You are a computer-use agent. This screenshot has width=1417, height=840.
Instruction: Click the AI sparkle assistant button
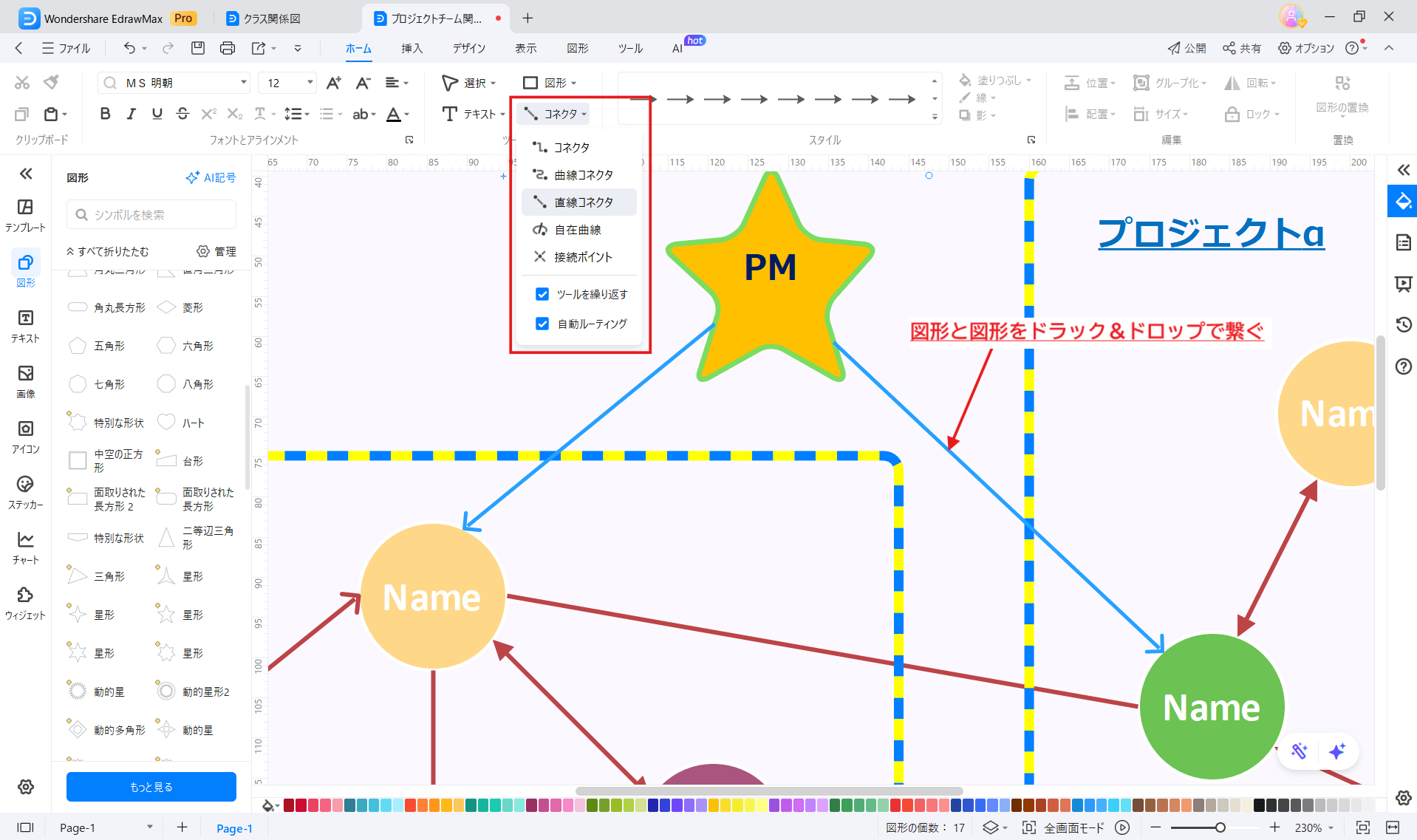click(1336, 752)
